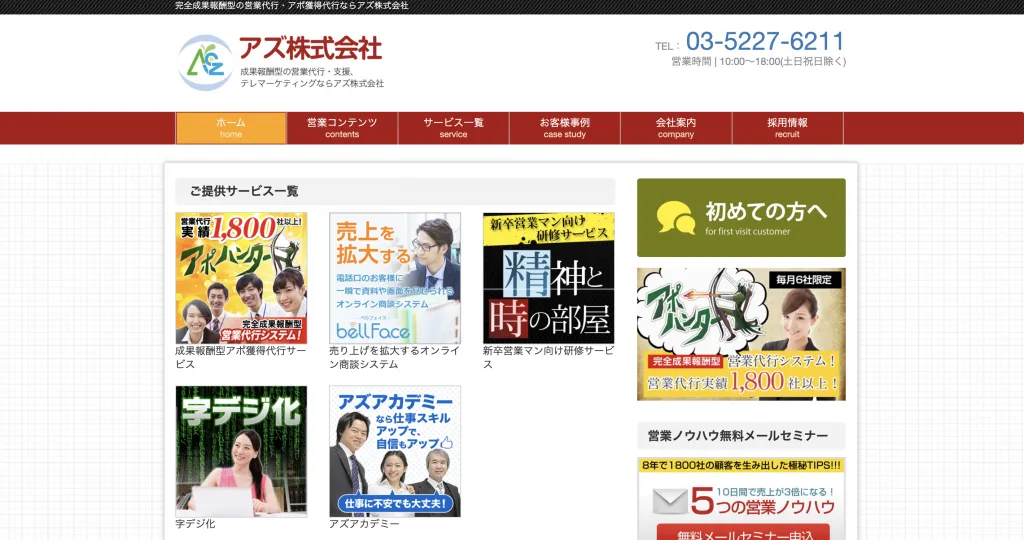This screenshot has width=1024, height=540.
Task: Click the アズアカデミー caption link
Action: coord(364,524)
